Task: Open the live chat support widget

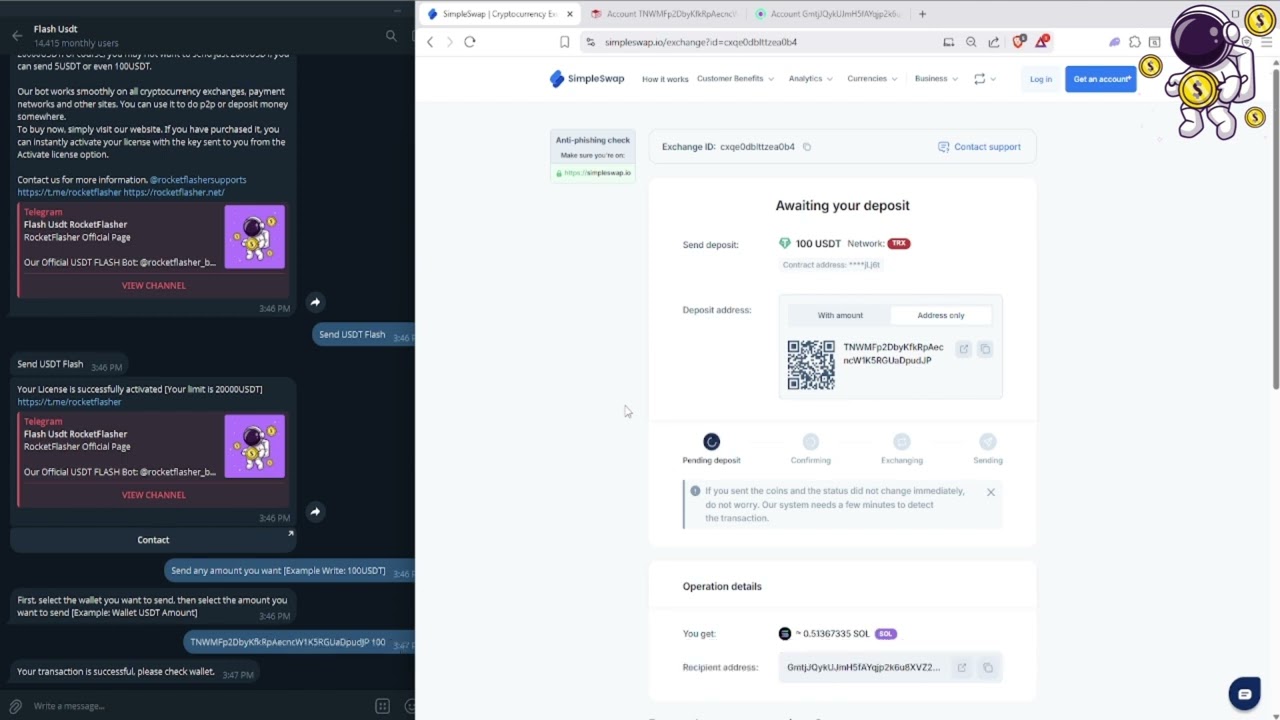Action: 1245,694
